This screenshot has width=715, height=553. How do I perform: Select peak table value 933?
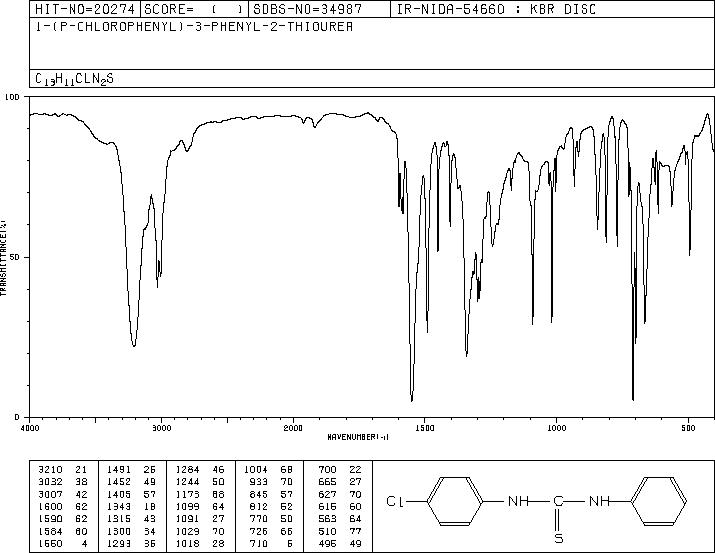[x=259, y=482]
